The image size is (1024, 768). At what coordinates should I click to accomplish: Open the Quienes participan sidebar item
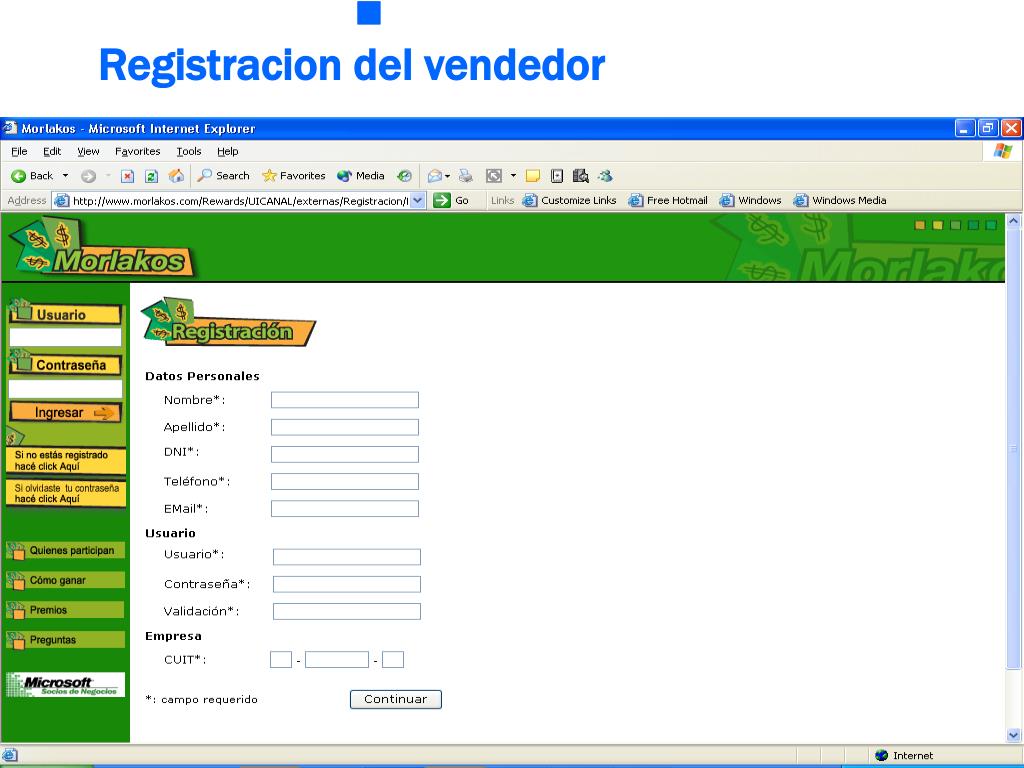(65, 551)
